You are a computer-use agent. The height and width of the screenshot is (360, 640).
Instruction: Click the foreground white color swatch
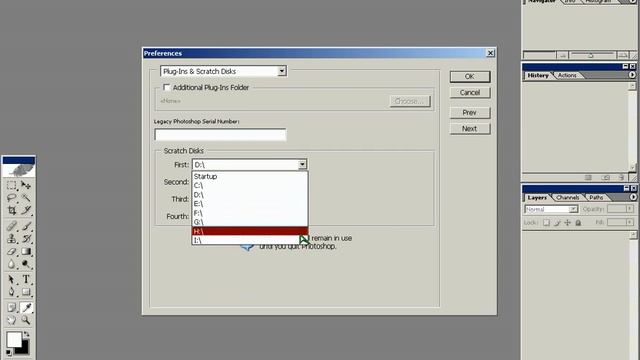[x=13, y=339]
